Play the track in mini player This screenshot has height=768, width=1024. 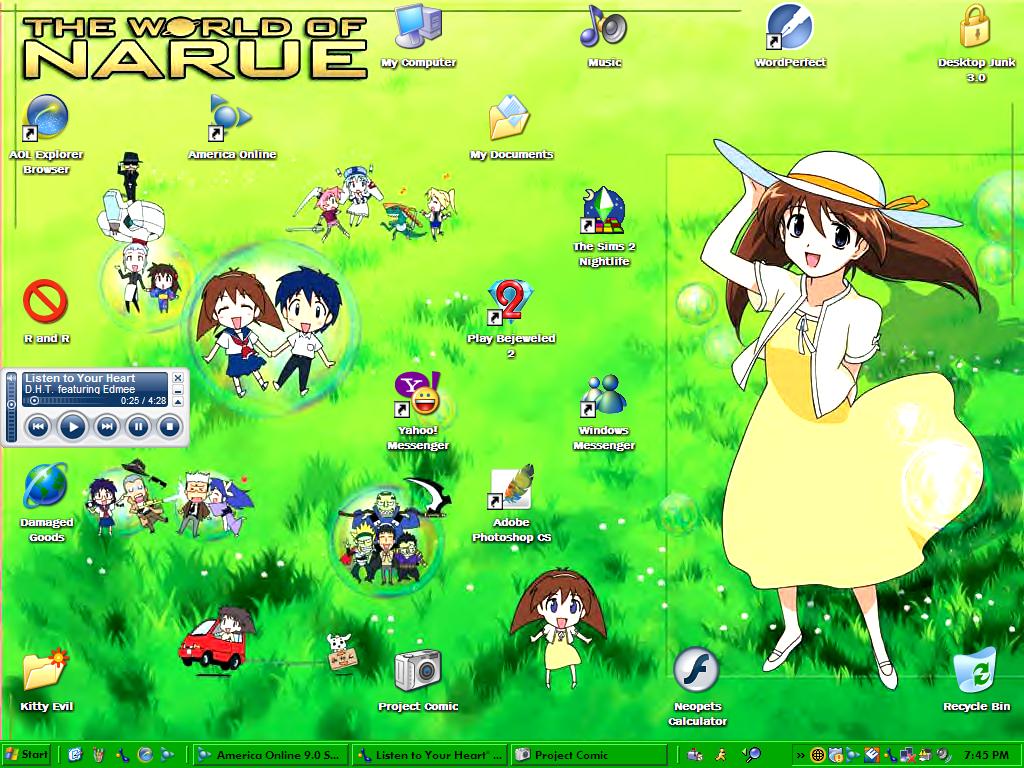click(72, 427)
